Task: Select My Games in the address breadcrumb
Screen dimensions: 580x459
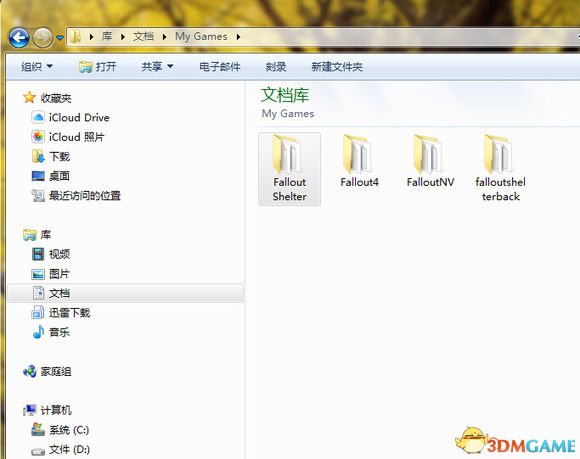Action: 201,36
